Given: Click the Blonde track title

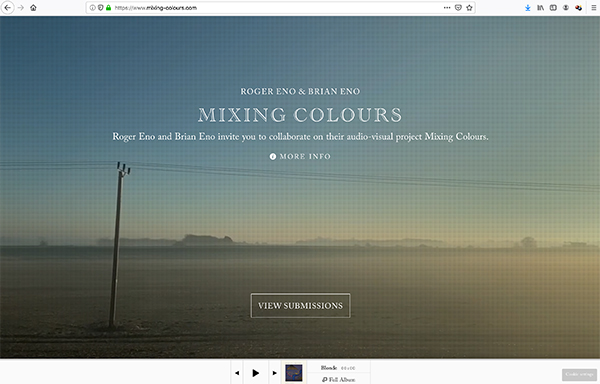Looking at the screenshot, I should [329, 368].
